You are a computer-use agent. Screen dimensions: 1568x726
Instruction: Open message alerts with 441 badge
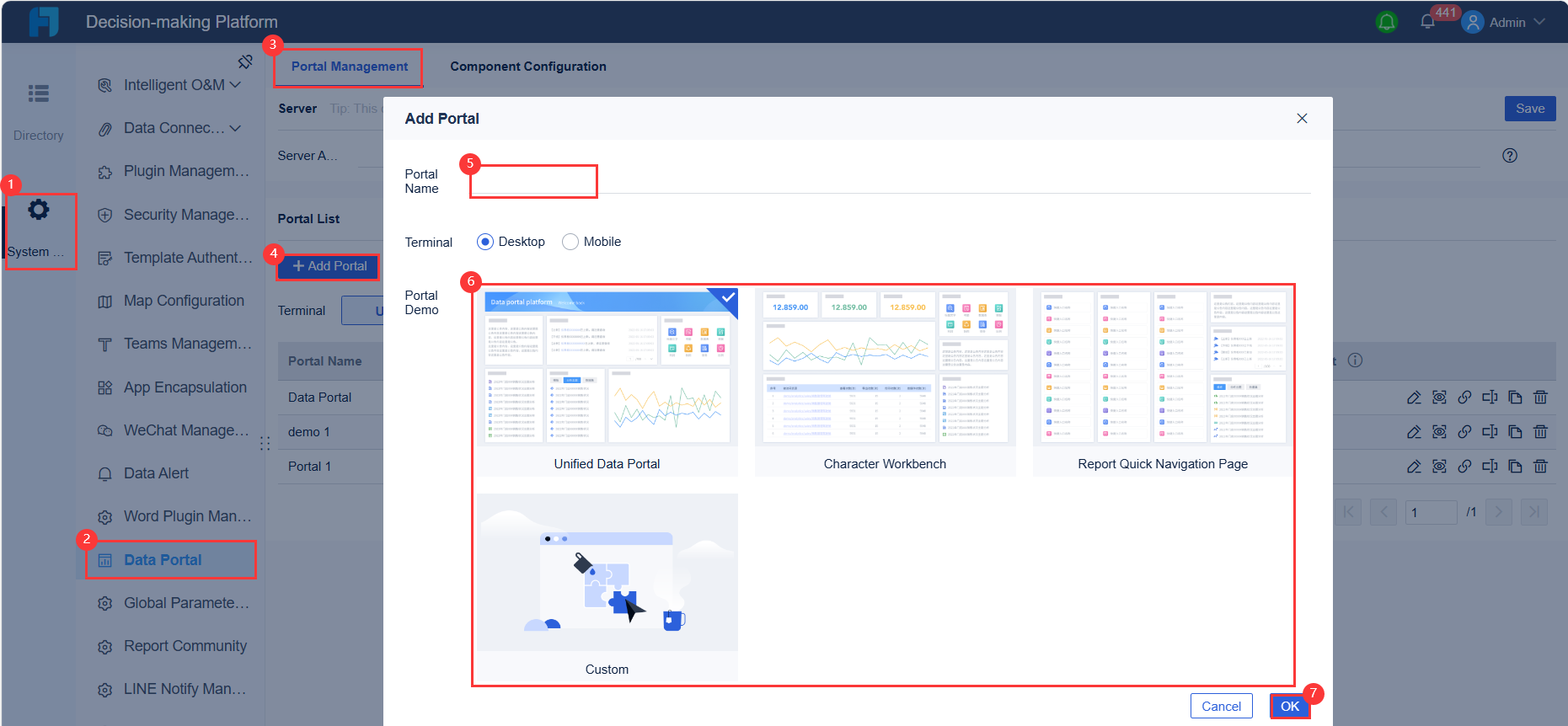point(1428,22)
